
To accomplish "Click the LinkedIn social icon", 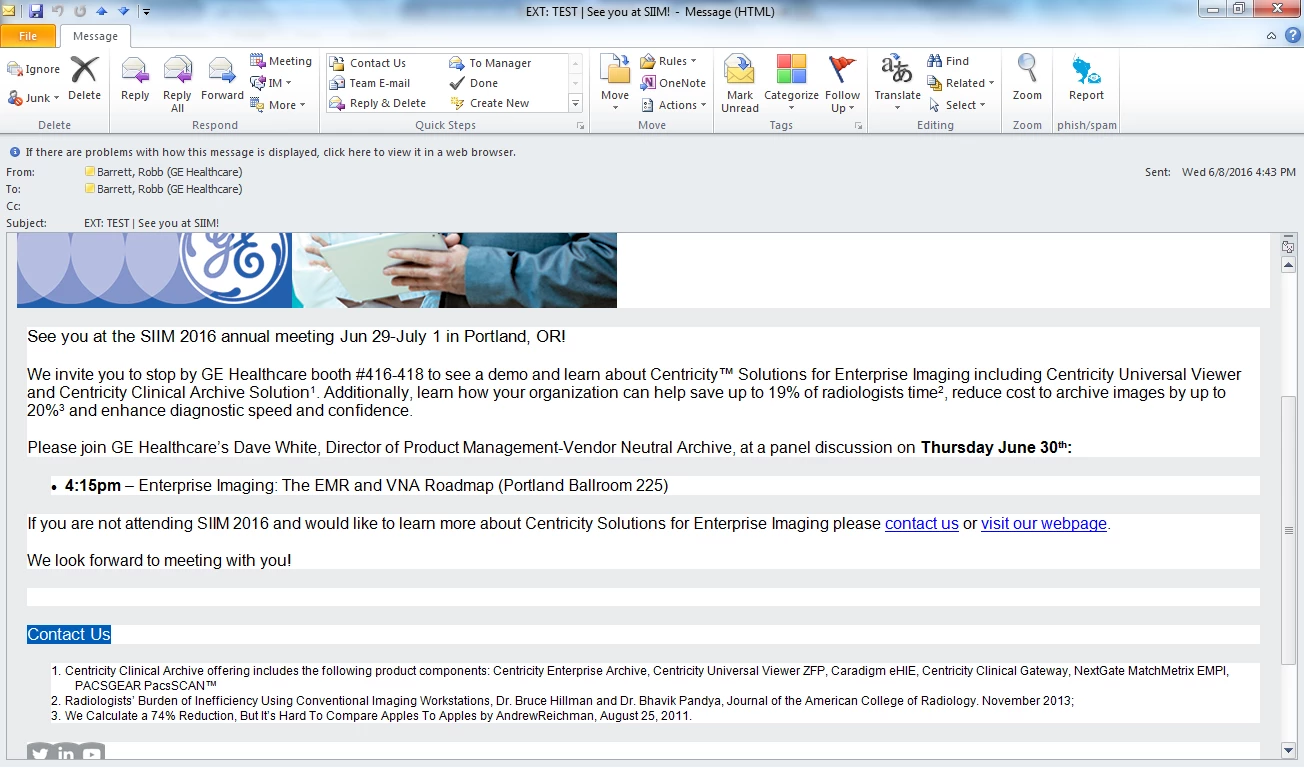I will coord(66,754).
